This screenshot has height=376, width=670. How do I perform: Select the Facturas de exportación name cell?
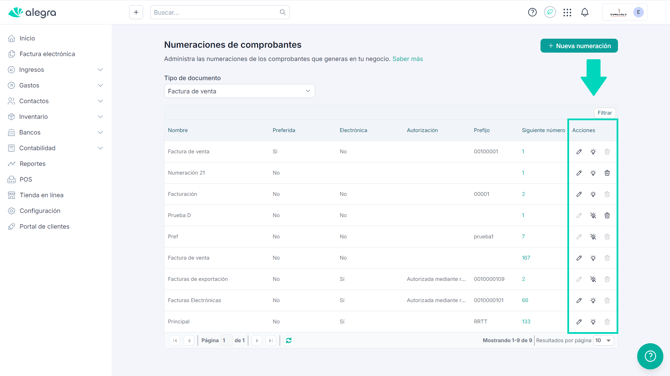[x=198, y=279]
